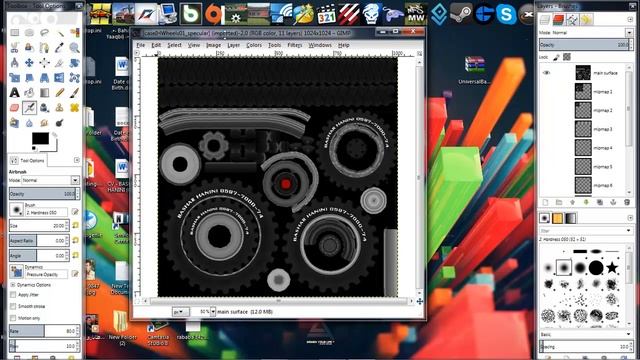Select the Fuzzy Select wand tool
640x360 pixels.
[x=60, y=32]
